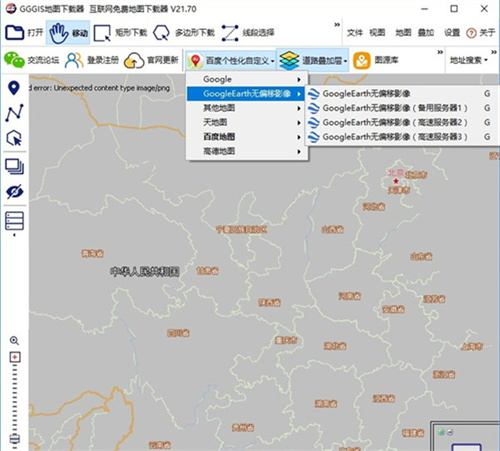Toggle the eye visibility icon in sidebar
The height and width of the screenshot is (451, 500).
(14, 192)
